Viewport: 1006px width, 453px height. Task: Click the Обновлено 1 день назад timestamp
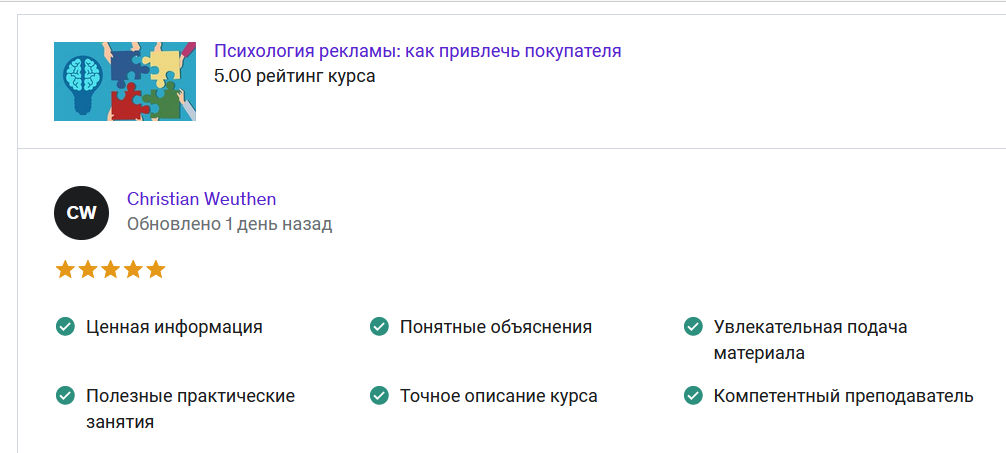pyautogui.click(x=230, y=225)
